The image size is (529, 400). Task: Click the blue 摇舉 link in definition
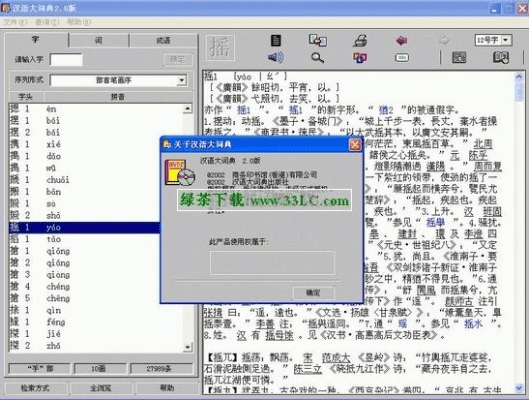[x=435, y=223]
